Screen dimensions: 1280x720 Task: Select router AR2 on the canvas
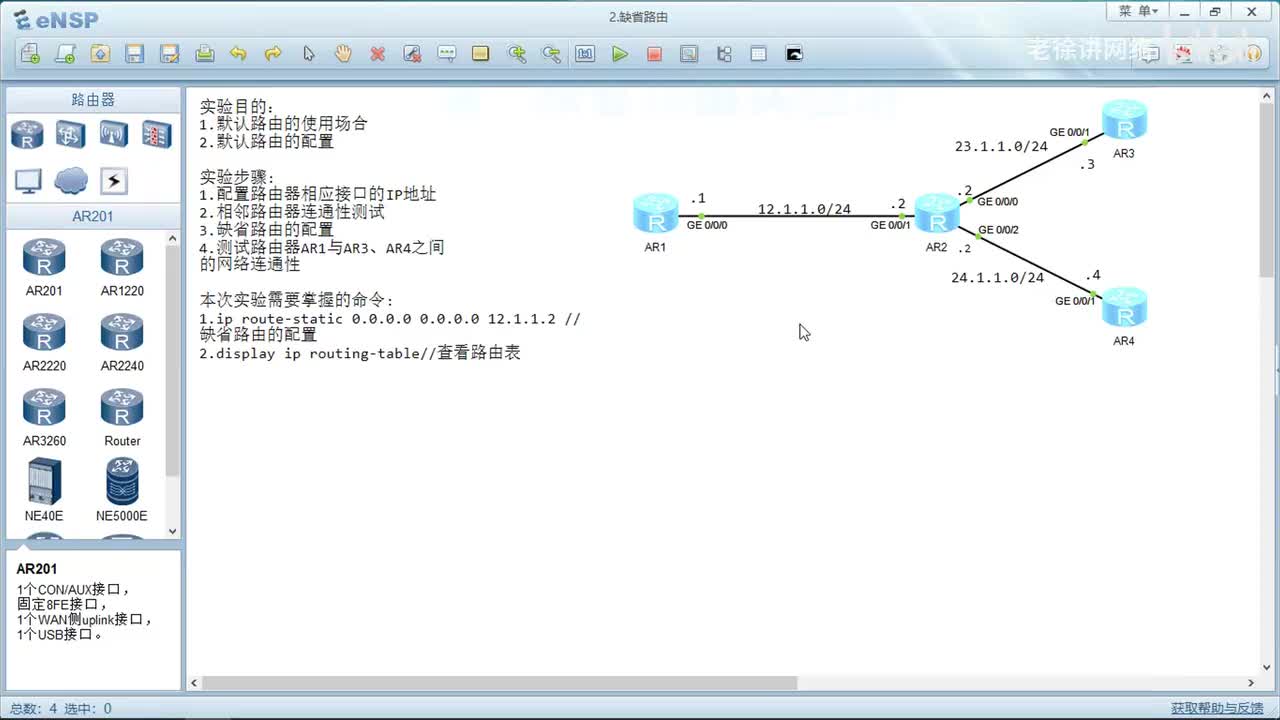tap(937, 214)
